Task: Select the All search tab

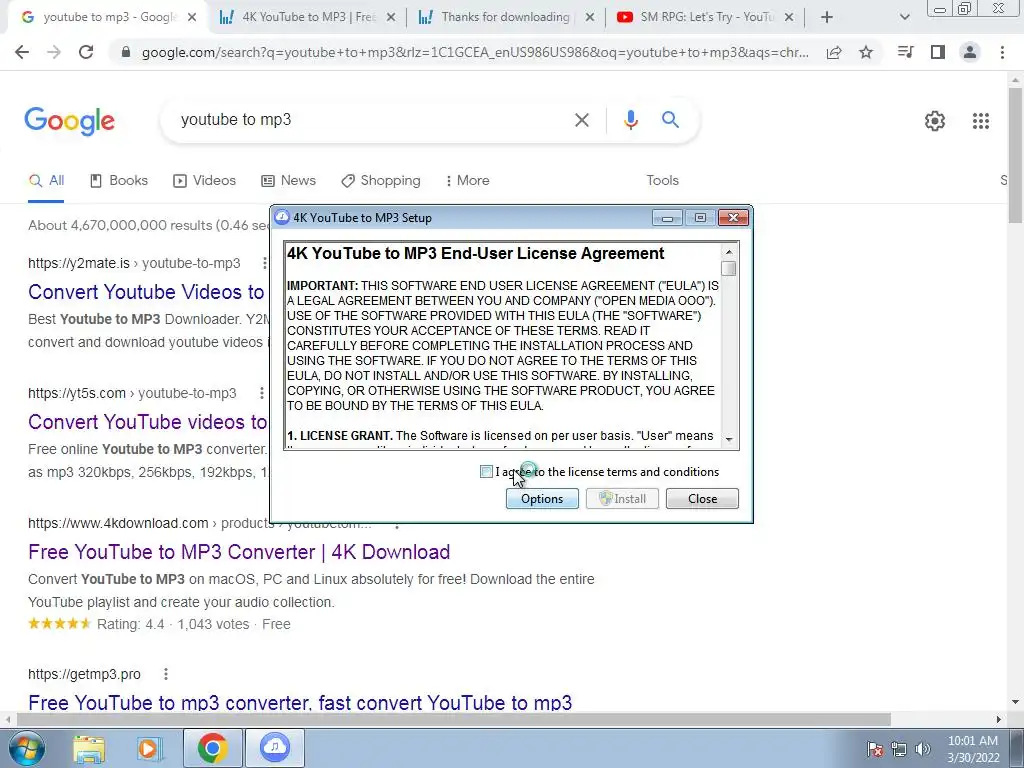Action: point(46,181)
